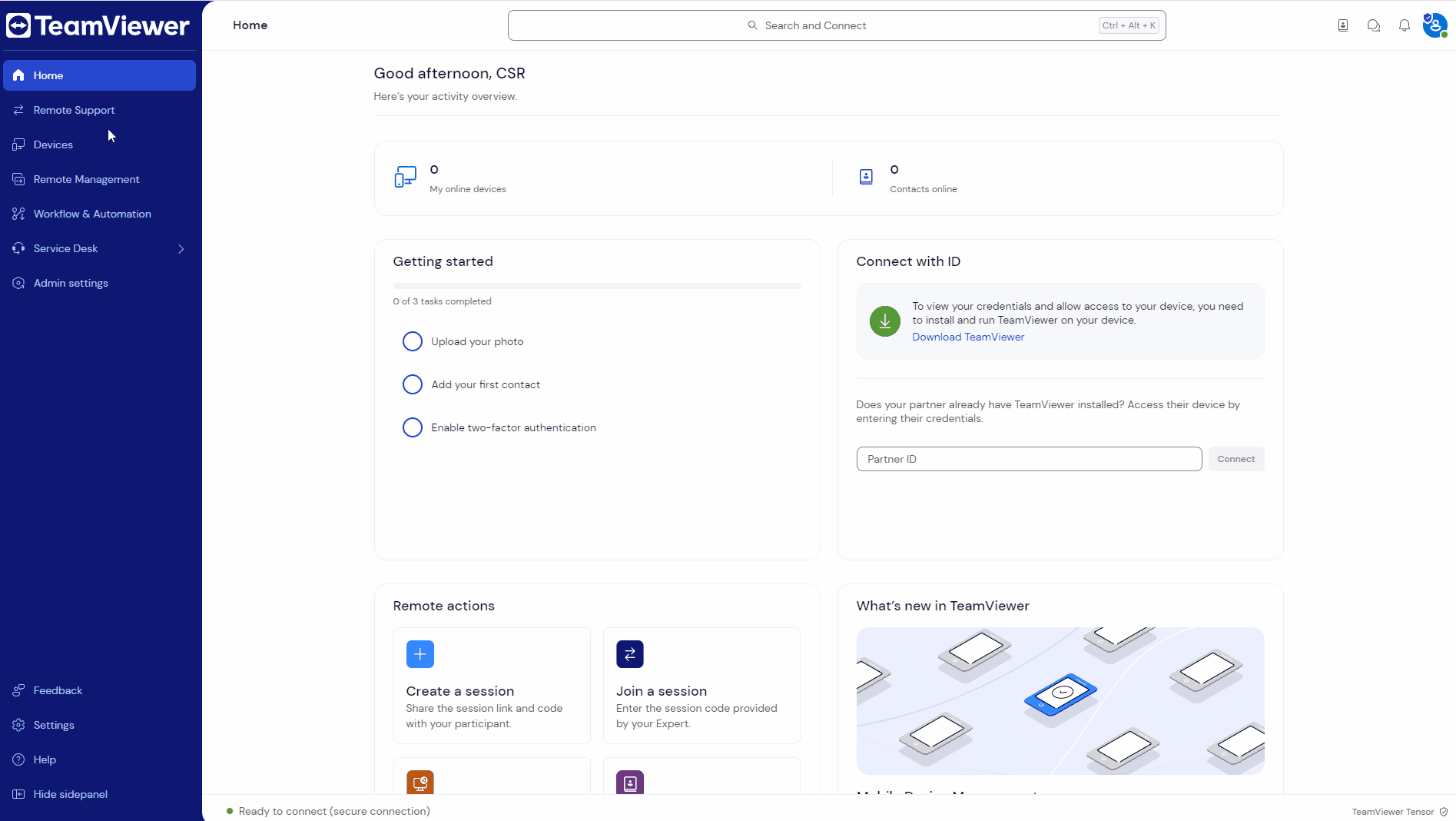Image resolution: width=1456 pixels, height=821 pixels.
Task: Open Feedback from the sidebar
Action: [x=99, y=690]
